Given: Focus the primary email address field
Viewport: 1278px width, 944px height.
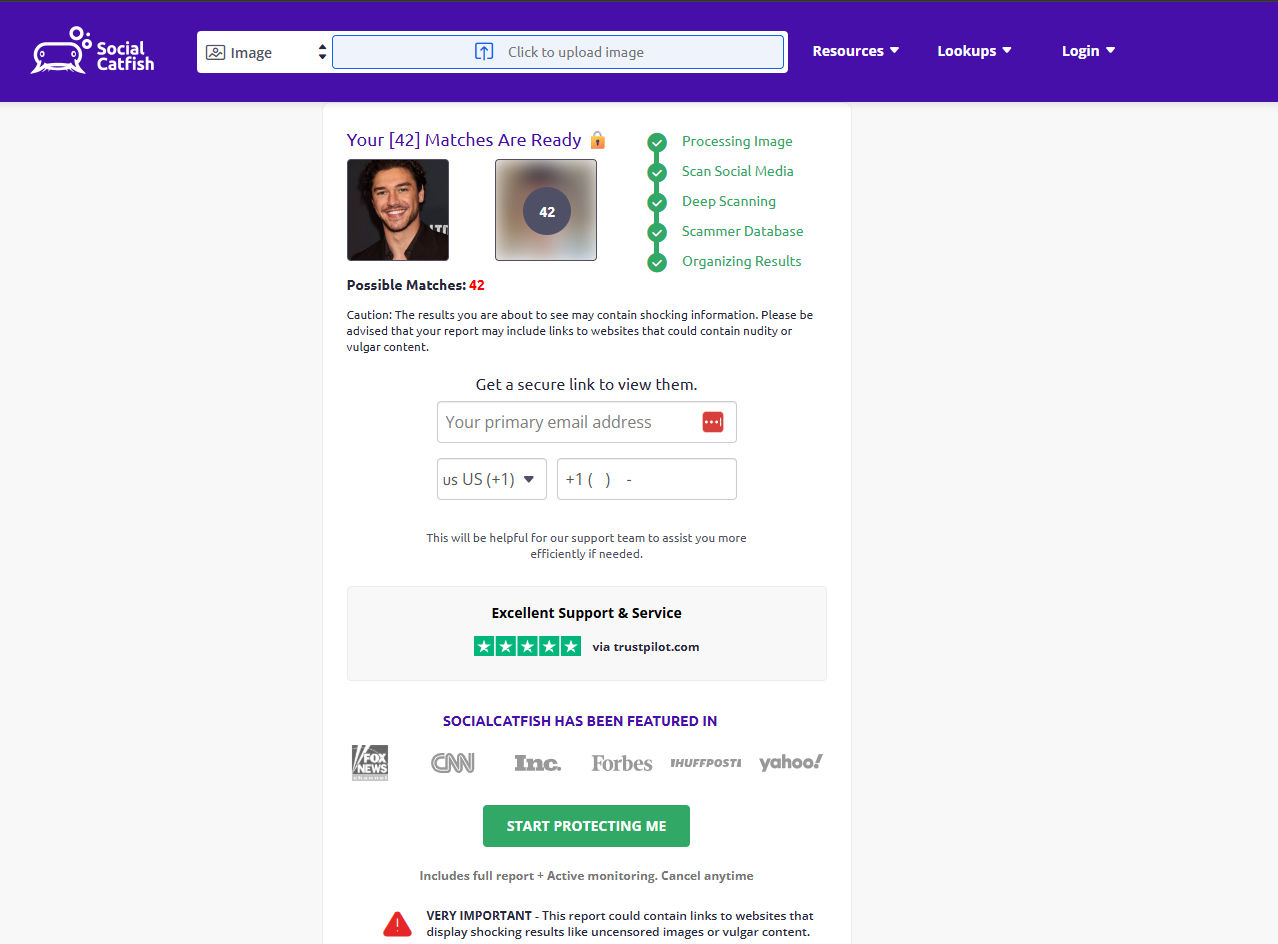Looking at the screenshot, I should (587, 422).
